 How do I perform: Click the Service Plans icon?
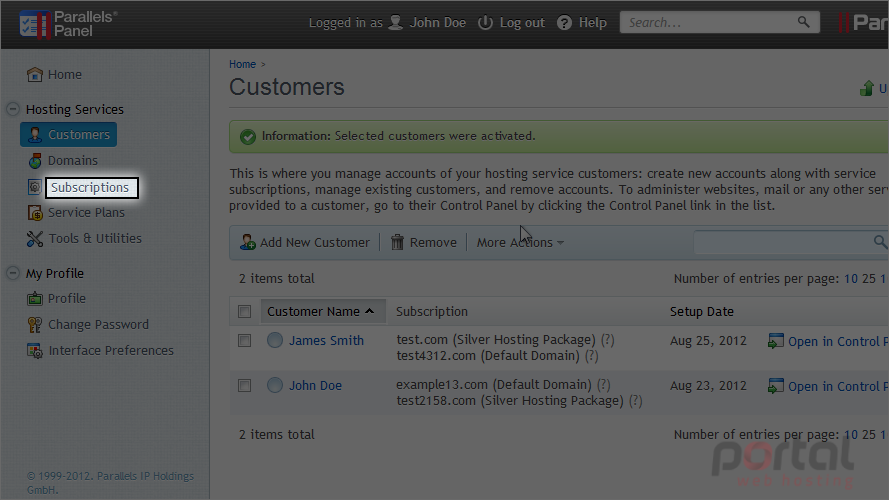[35, 213]
